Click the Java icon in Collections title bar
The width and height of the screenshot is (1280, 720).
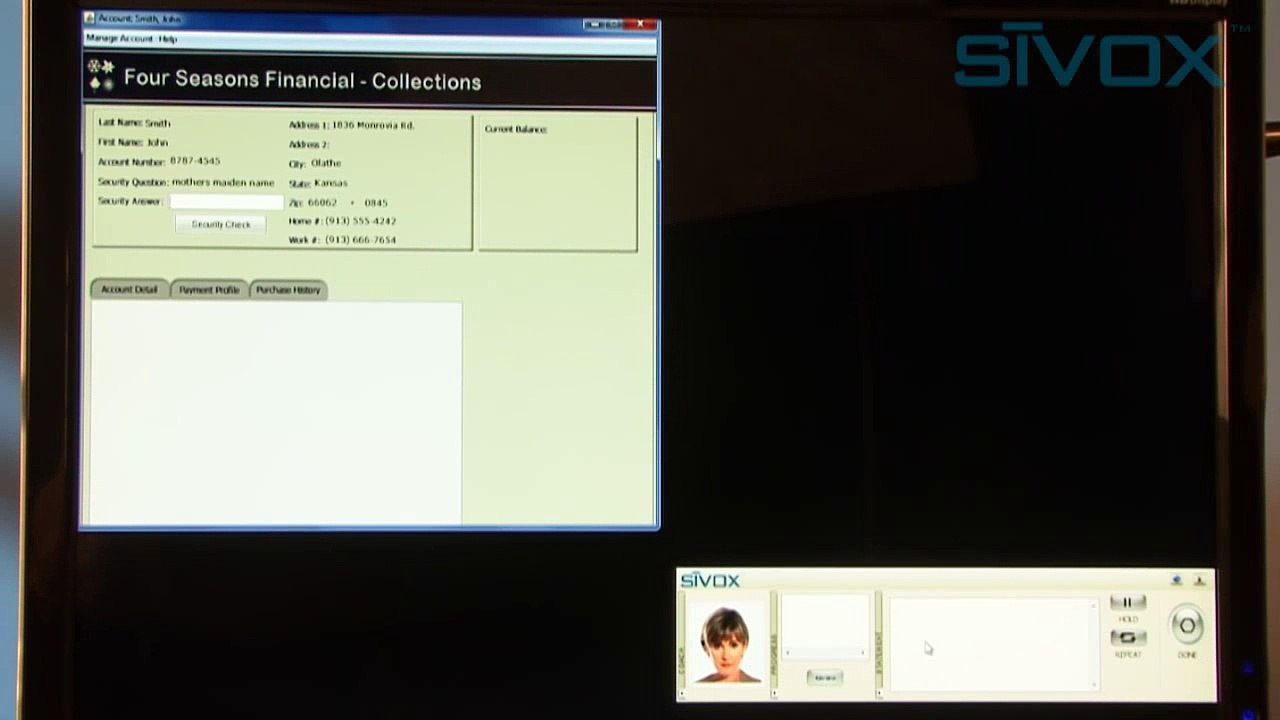pos(90,18)
